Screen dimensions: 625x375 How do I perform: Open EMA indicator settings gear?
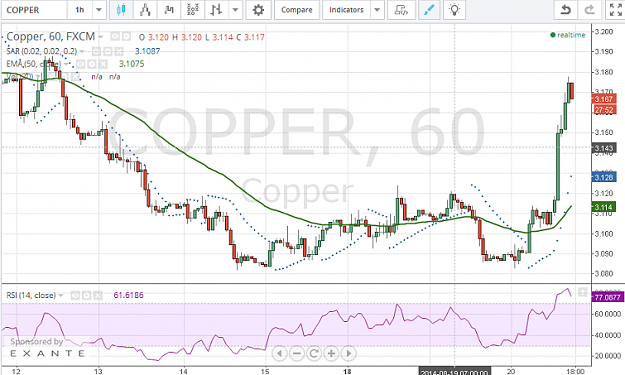(92, 64)
